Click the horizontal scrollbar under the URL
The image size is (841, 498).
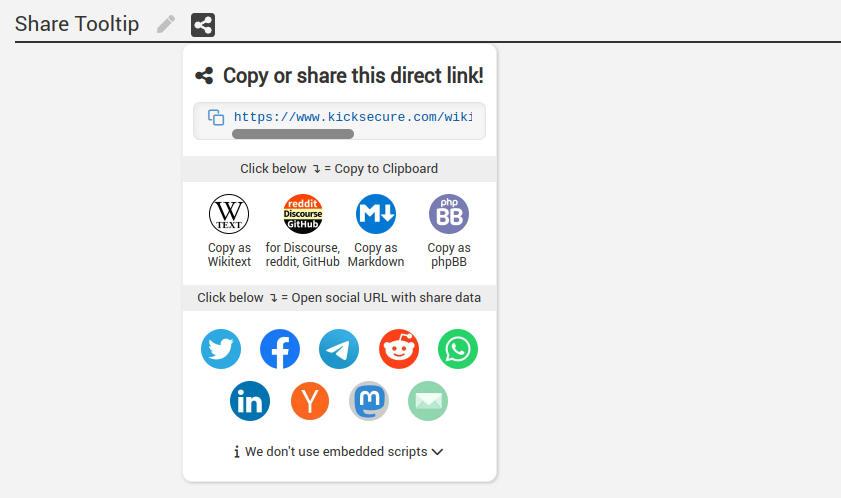click(293, 134)
